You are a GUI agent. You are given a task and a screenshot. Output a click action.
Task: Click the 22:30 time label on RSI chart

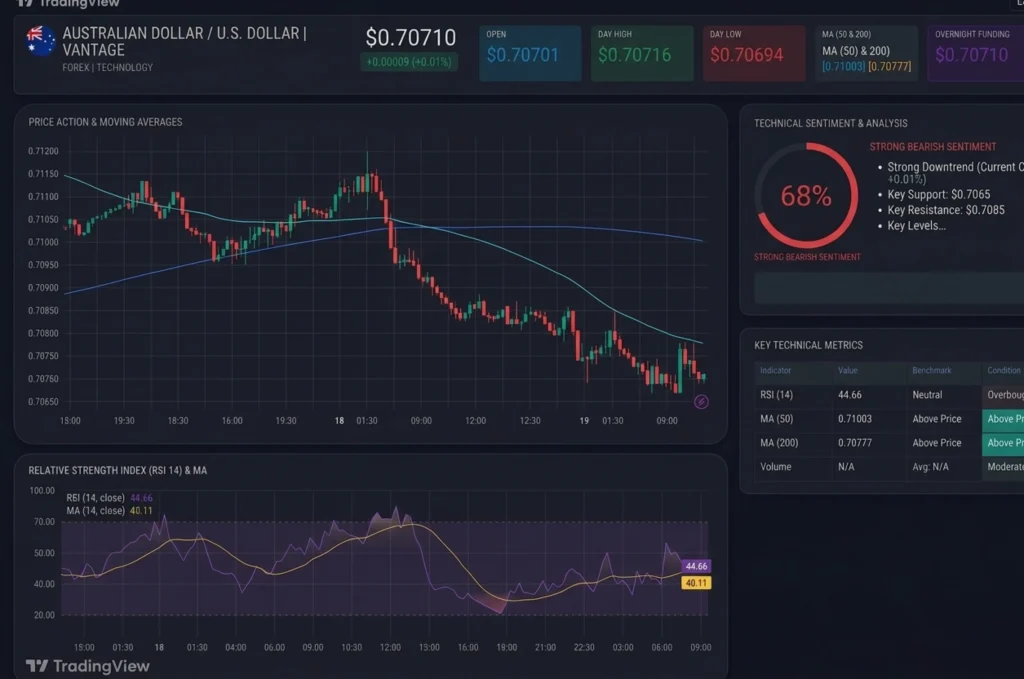click(x=584, y=648)
